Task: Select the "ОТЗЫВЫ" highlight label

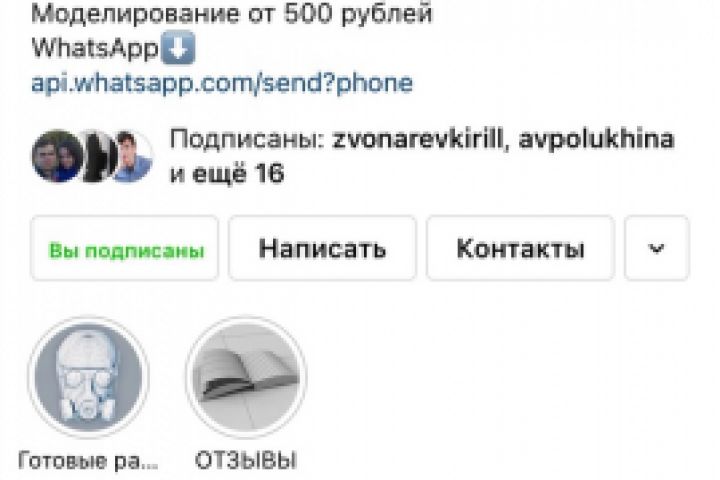Action: (246, 460)
